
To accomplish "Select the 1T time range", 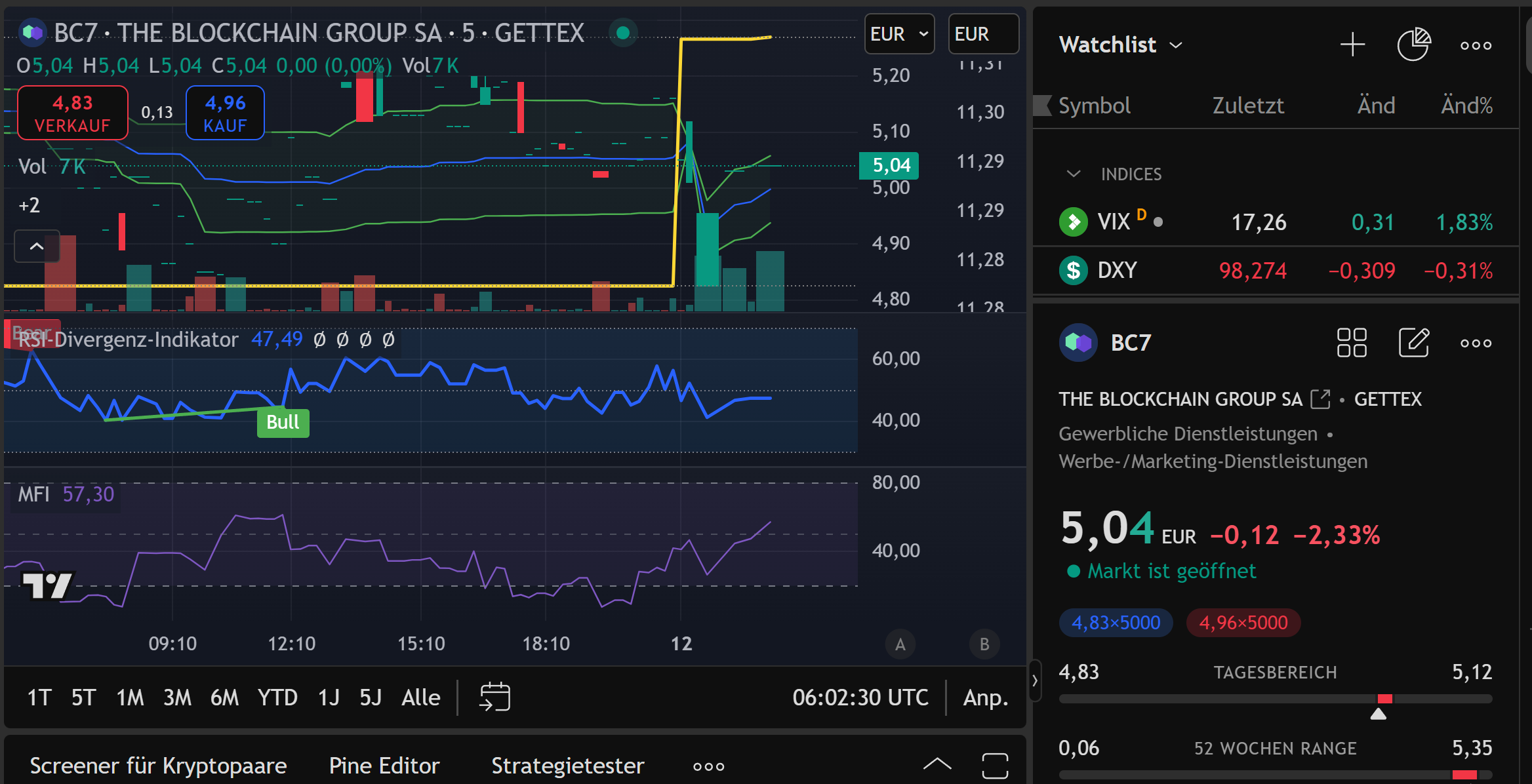I will tap(39, 697).
